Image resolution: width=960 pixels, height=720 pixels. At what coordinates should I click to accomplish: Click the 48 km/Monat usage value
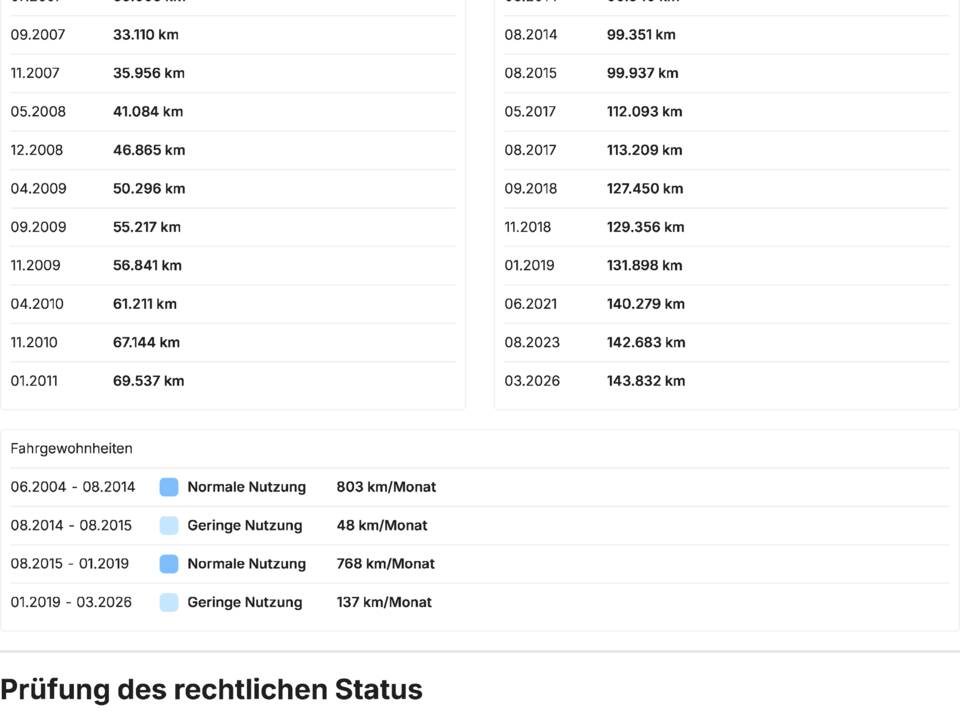click(381, 525)
